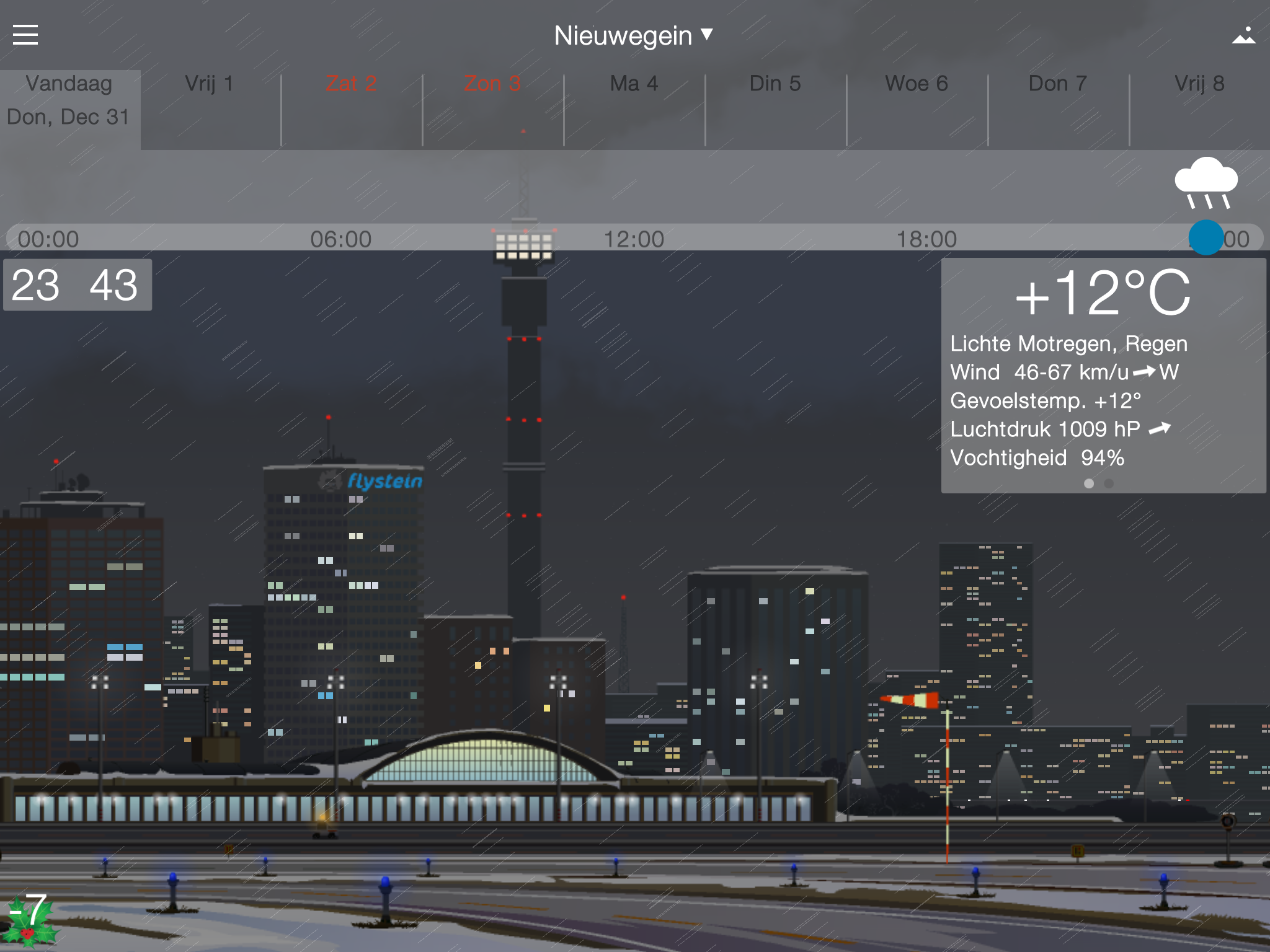Open the hamburger menu
The image size is (1270, 952).
point(25,35)
